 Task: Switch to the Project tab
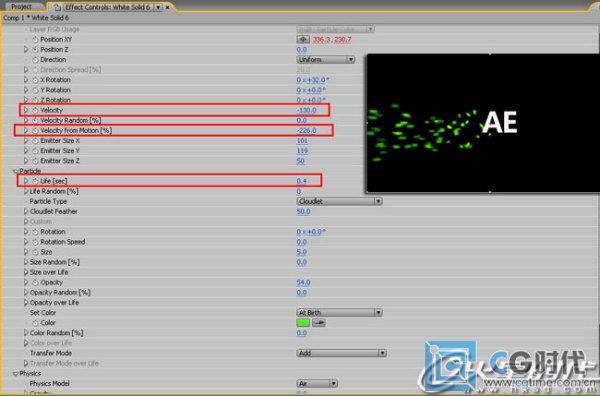pyautogui.click(x=22, y=7)
